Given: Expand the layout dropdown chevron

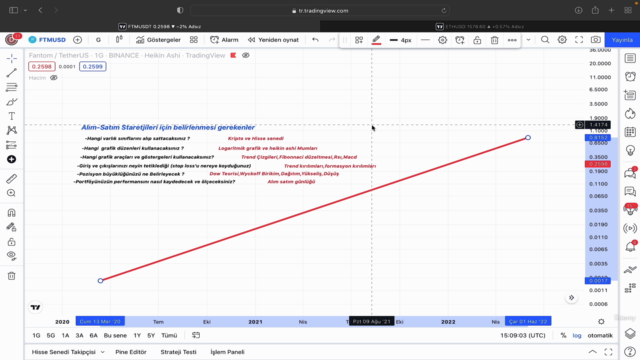Looking at the screenshot, I should [528, 40].
